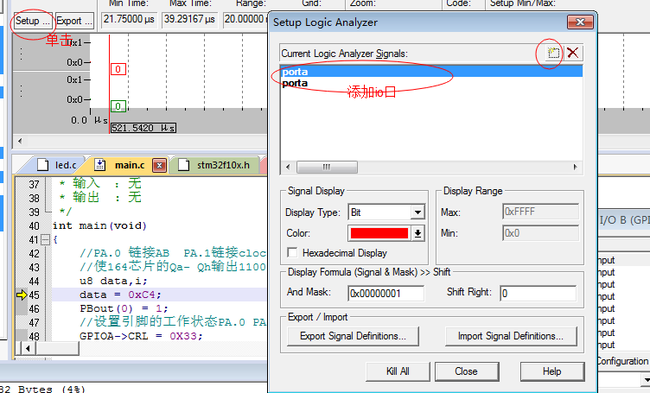Collapse the main function fold on line 41
Viewport: 650px width, 393px height.
[45, 240]
